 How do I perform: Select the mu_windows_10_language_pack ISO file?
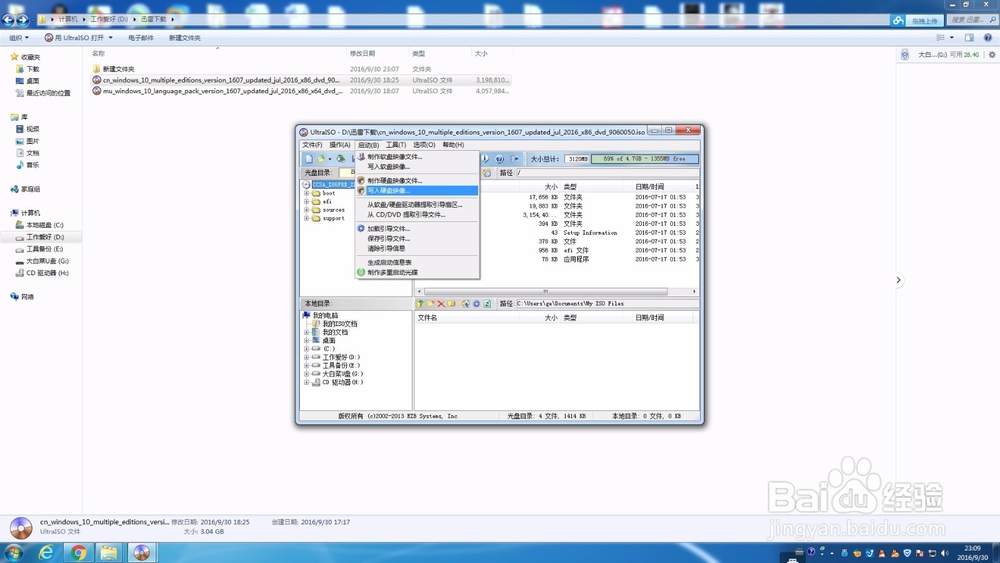[x=222, y=91]
